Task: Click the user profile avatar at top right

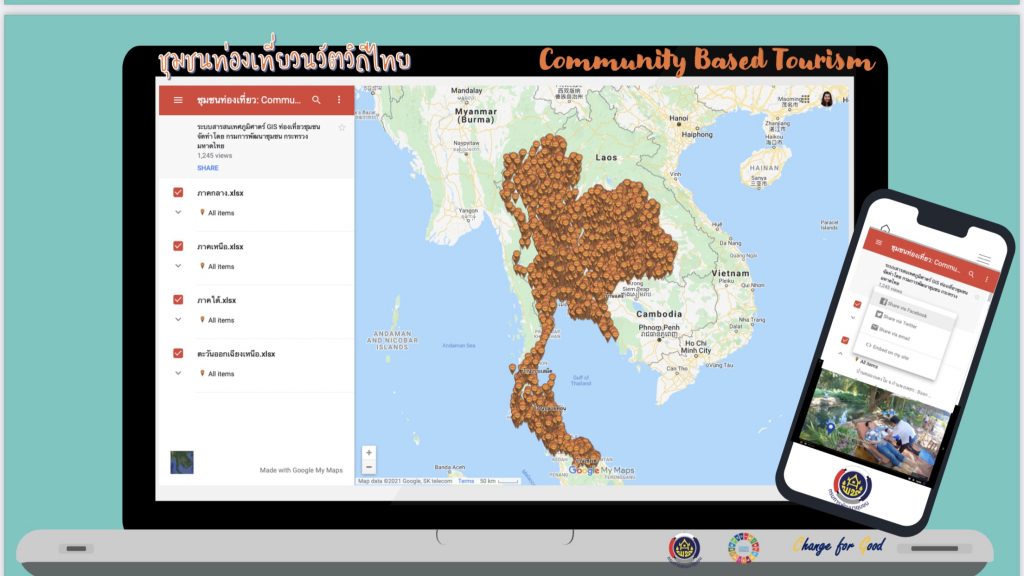Action: [827, 99]
